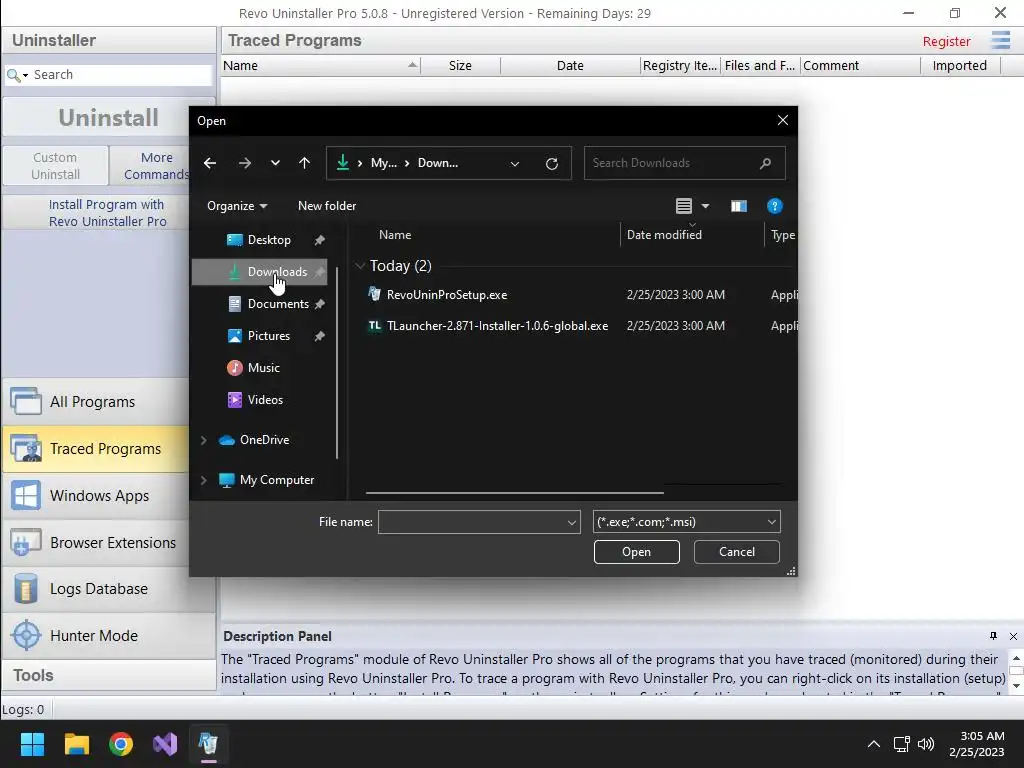Viewport: 1024px width, 768px height.
Task: Cancel the Open dialog
Action: (x=737, y=552)
